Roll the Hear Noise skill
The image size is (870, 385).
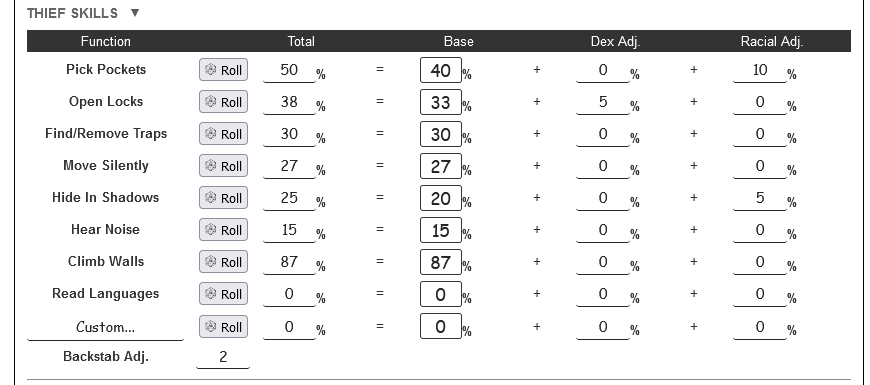[x=224, y=230]
